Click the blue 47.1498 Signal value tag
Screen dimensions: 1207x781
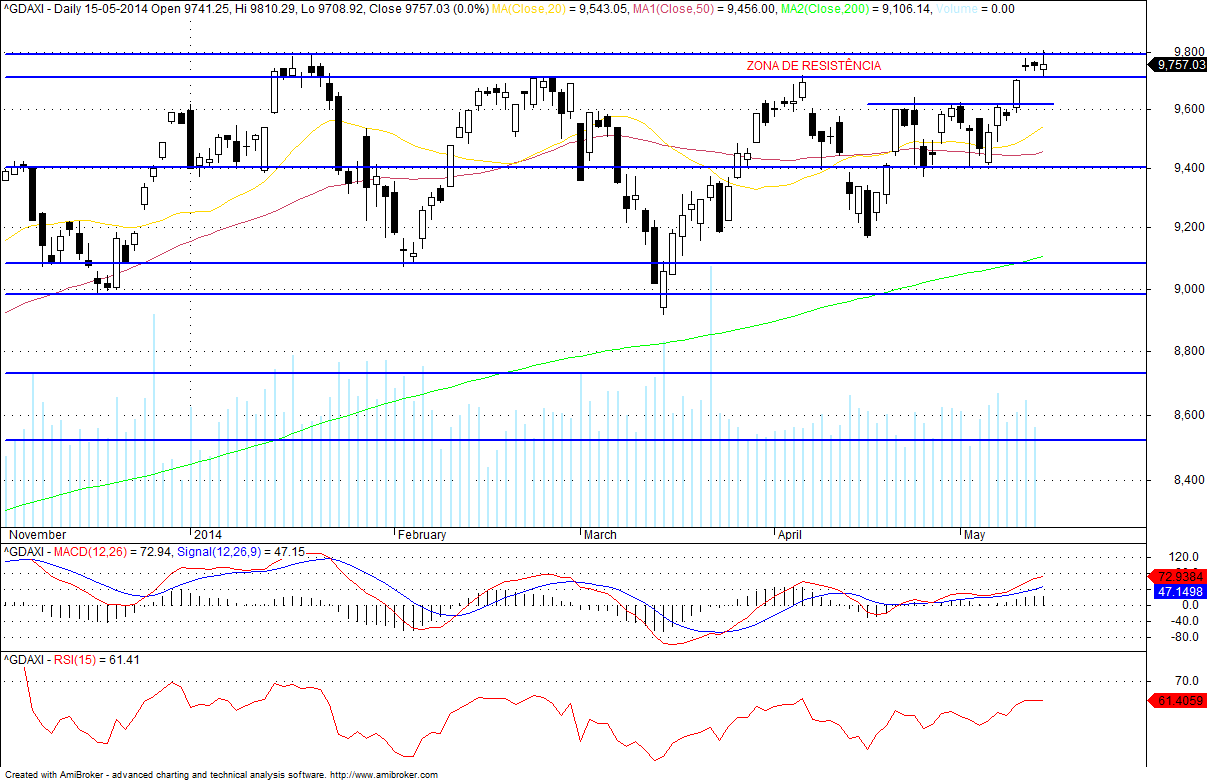coord(1180,592)
